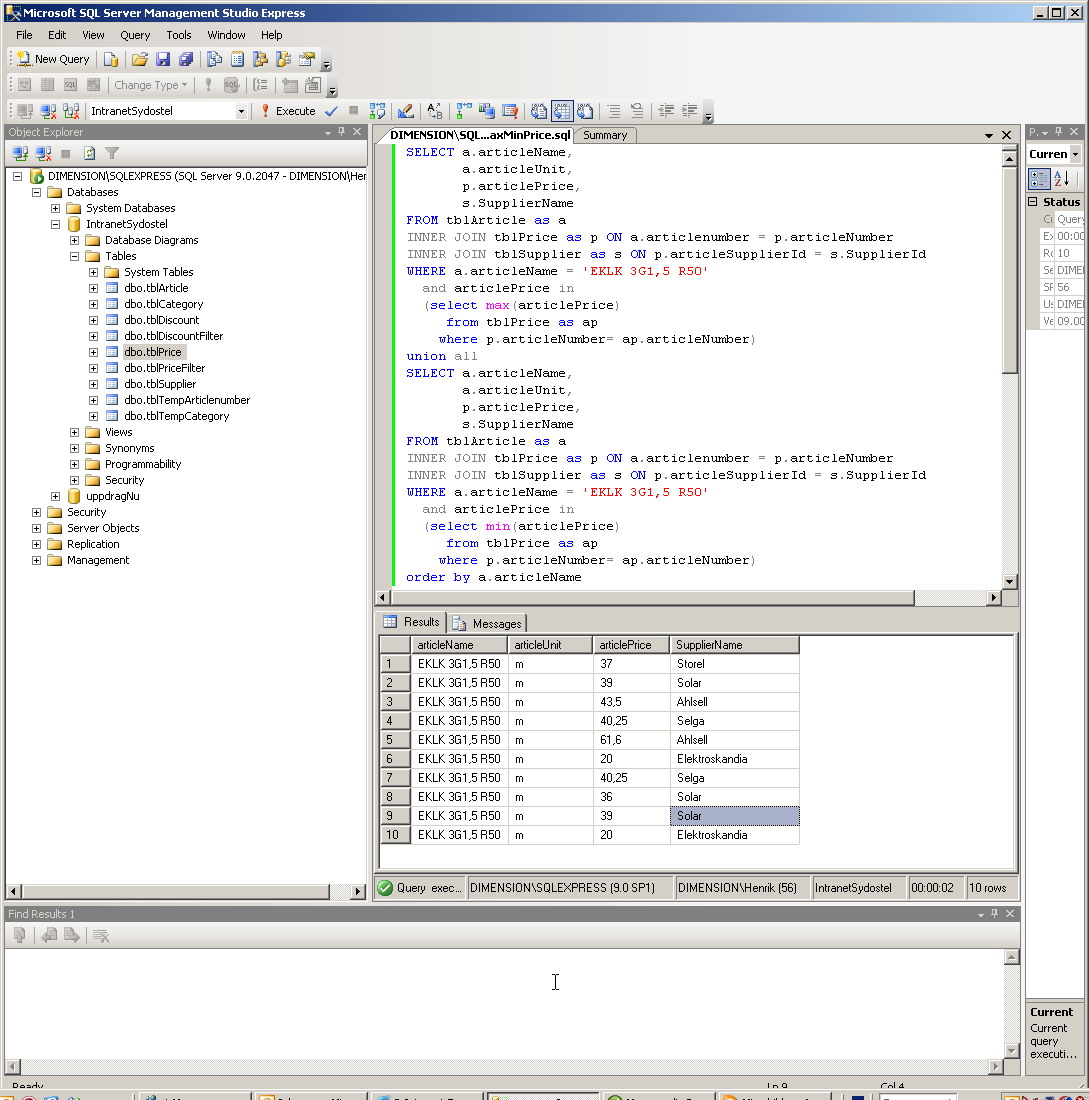Screen dimensions: 1089x1100
Task: Switch to the Summary tab
Action: click(x=605, y=135)
